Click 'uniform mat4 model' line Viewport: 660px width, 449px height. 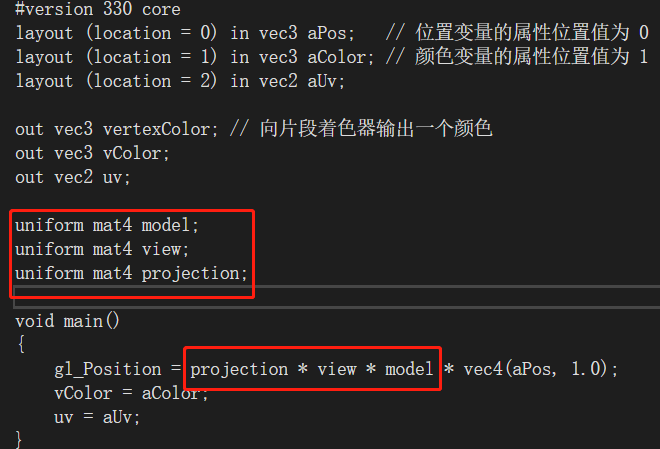tap(107, 225)
